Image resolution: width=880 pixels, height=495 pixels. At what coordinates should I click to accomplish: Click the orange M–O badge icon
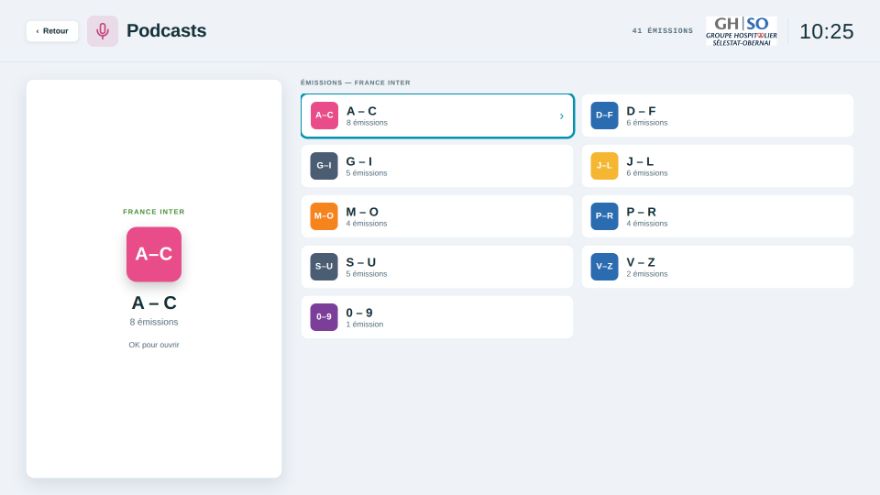(324, 216)
